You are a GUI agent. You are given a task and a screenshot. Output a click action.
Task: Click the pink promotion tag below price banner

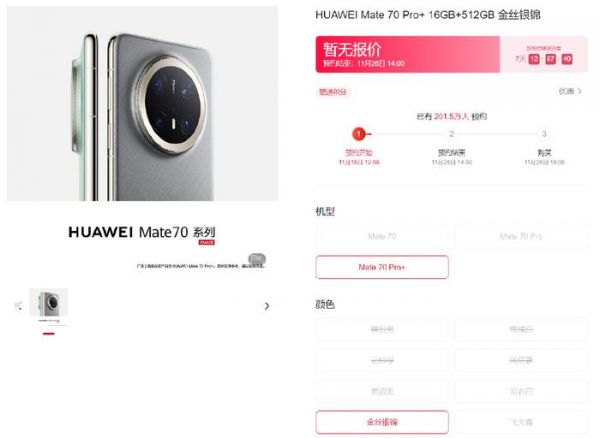click(333, 92)
